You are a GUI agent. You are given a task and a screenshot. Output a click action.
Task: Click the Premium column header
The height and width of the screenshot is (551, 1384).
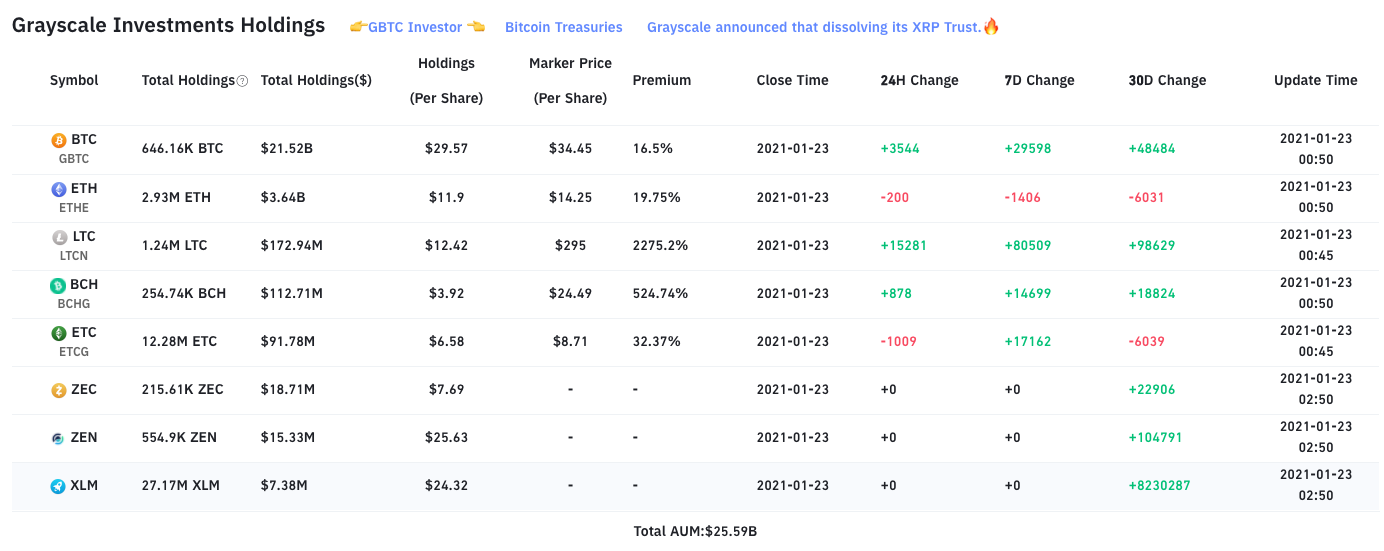(661, 80)
